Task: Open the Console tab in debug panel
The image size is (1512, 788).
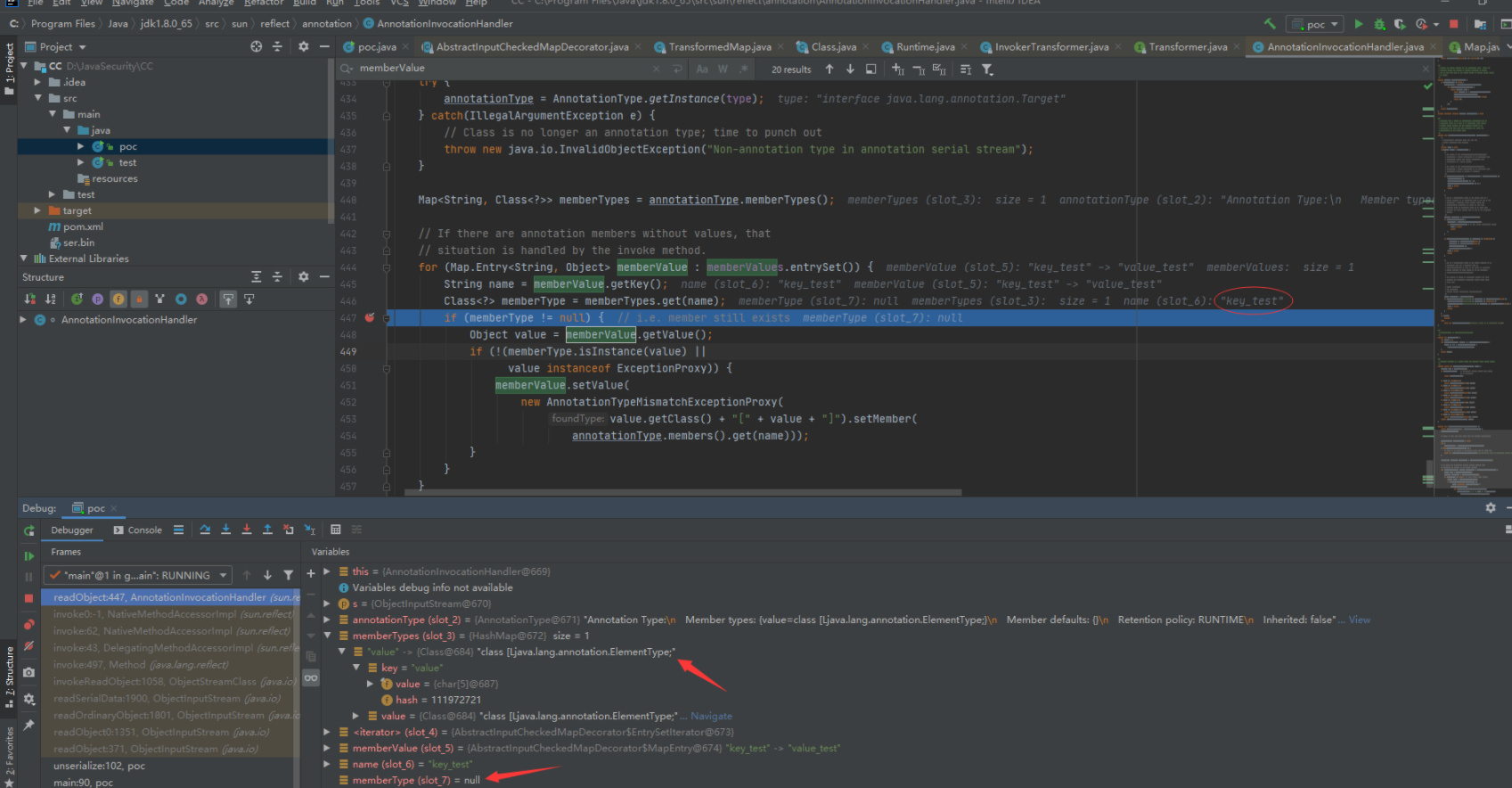Action: tap(138, 529)
